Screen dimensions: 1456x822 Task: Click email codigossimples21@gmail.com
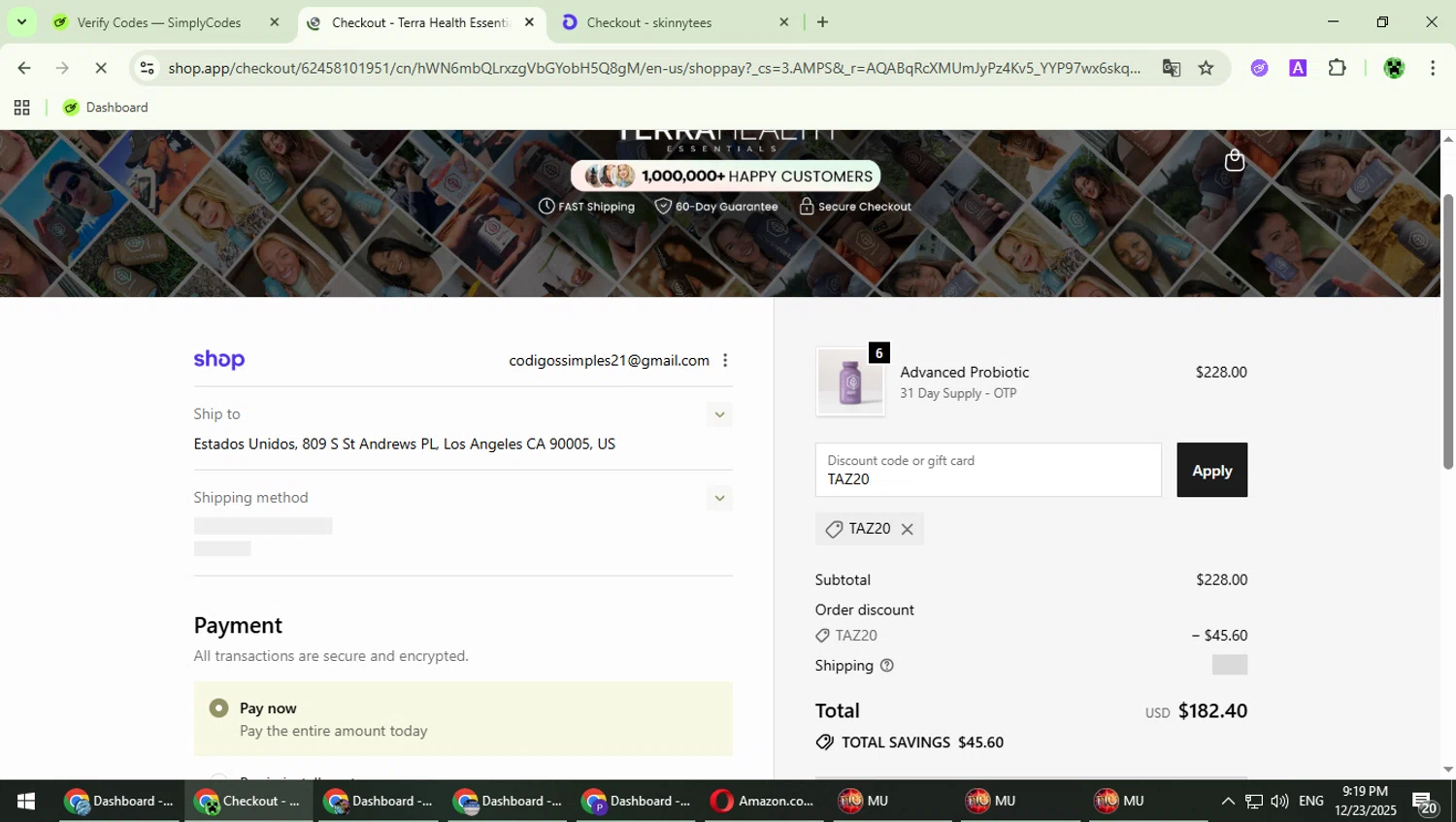609,360
